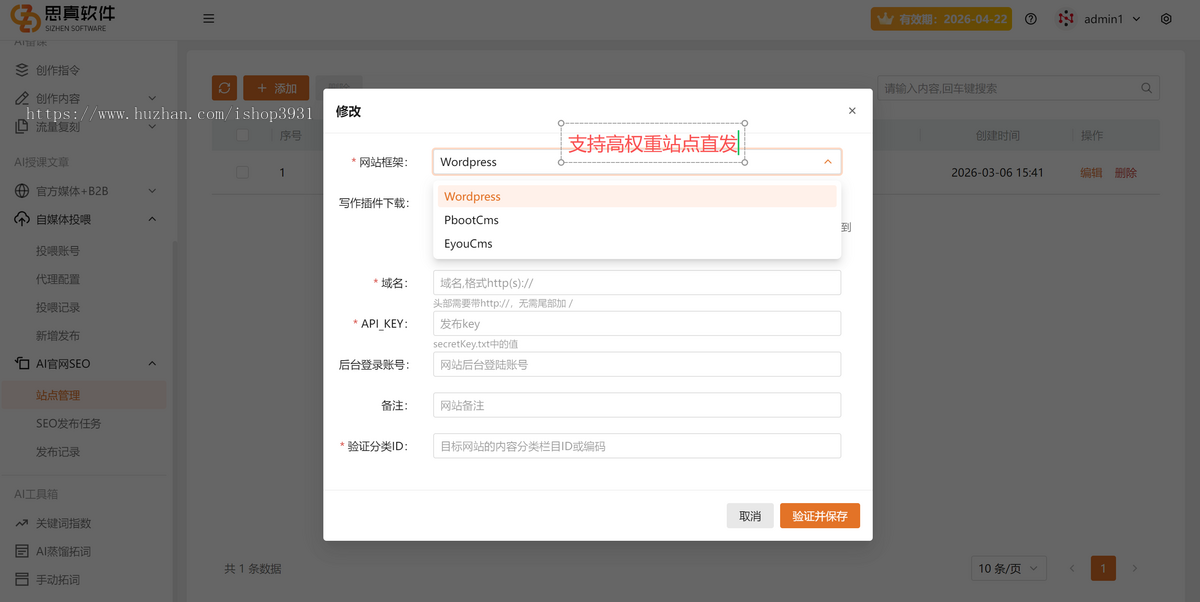Screen dimensions: 1200x602
Task: Click the 创作指令 layers icon in sidebar
Action: click(x=22, y=70)
